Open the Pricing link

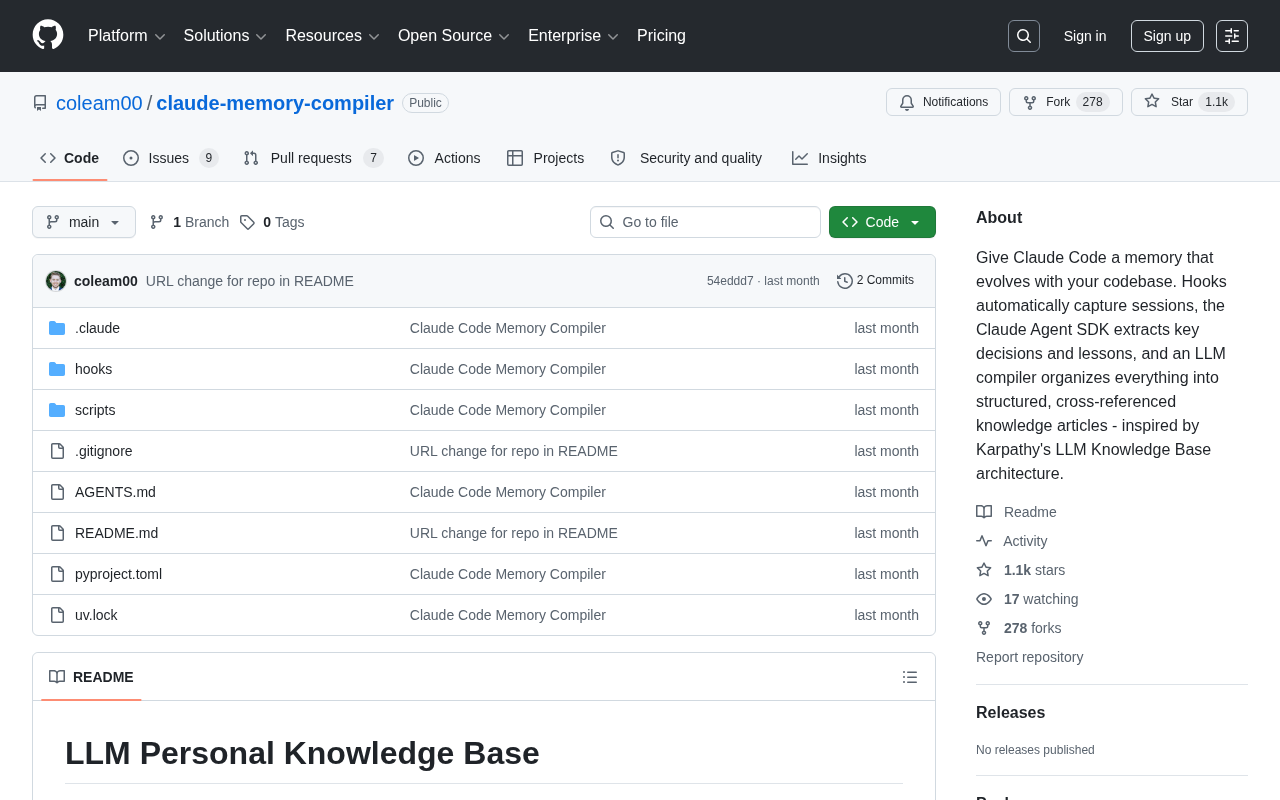click(661, 36)
